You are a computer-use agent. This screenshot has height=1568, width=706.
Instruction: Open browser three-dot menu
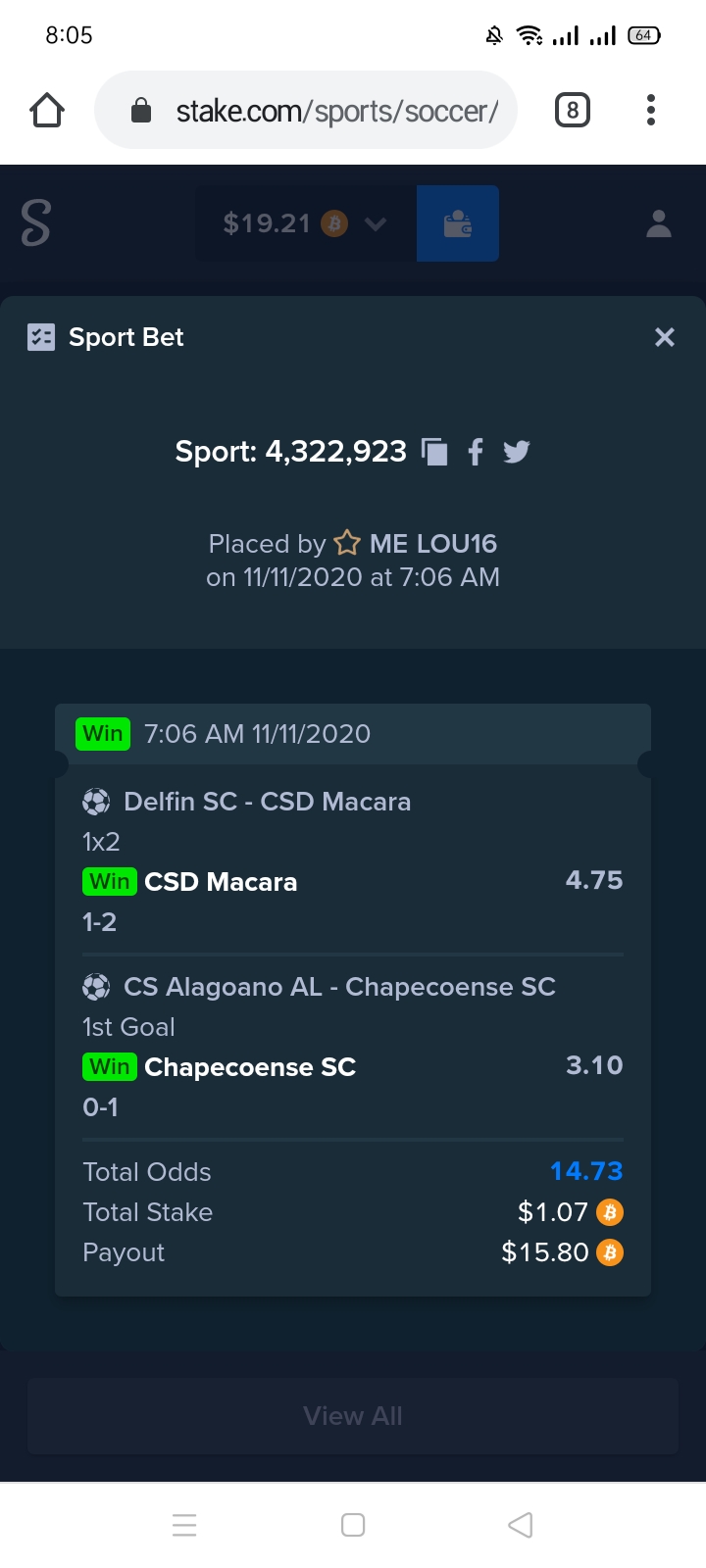[x=651, y=110]
